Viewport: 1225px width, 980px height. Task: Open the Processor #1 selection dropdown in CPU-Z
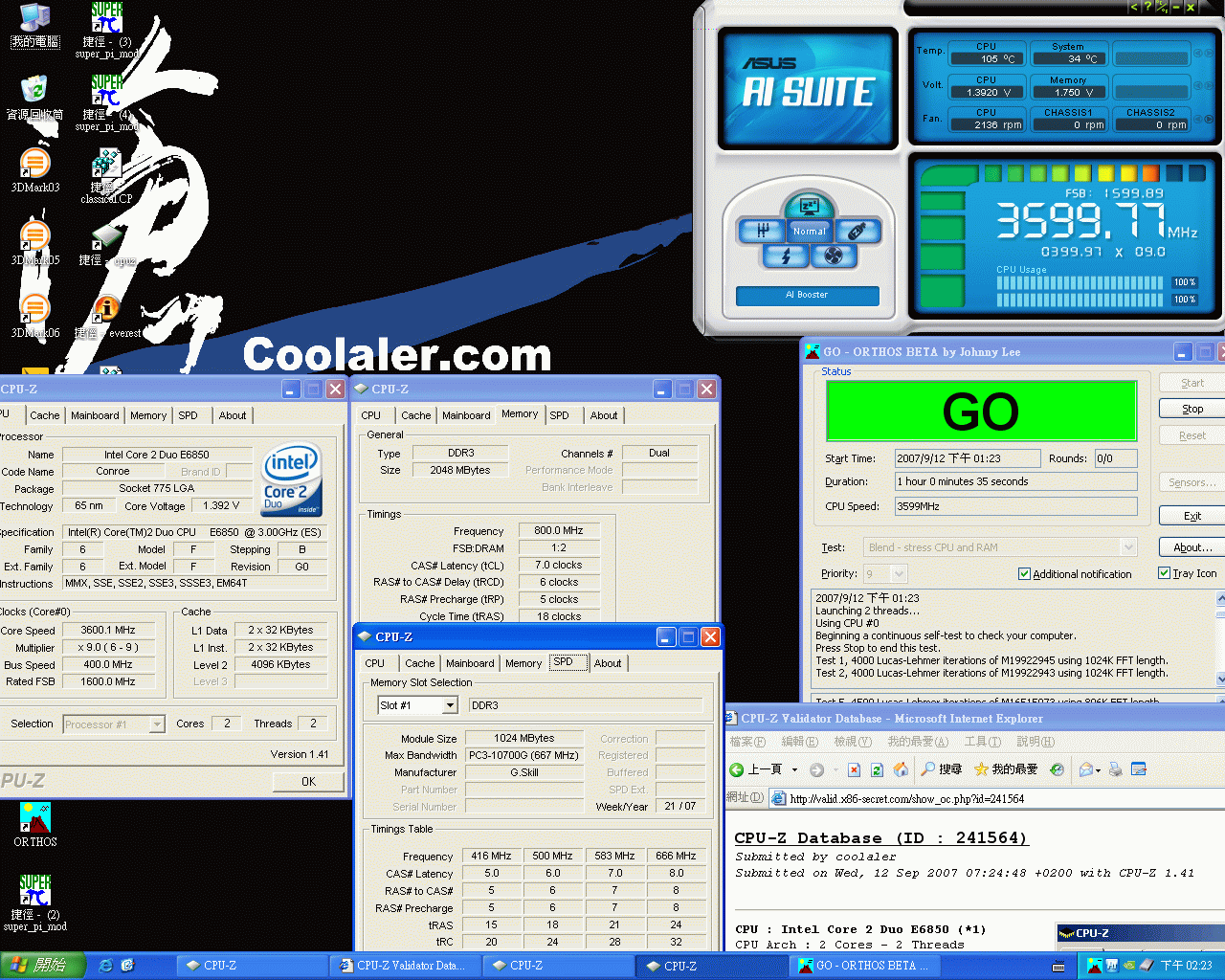(157, 724)
